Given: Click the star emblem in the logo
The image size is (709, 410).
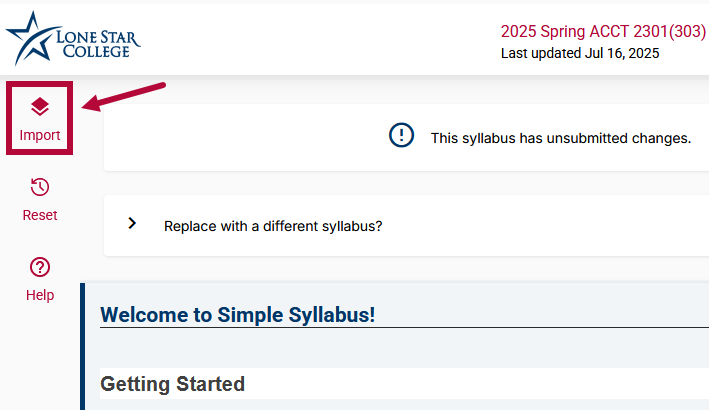Looking at the screenshot, I should pyautogui.click(x=26, y=38).
